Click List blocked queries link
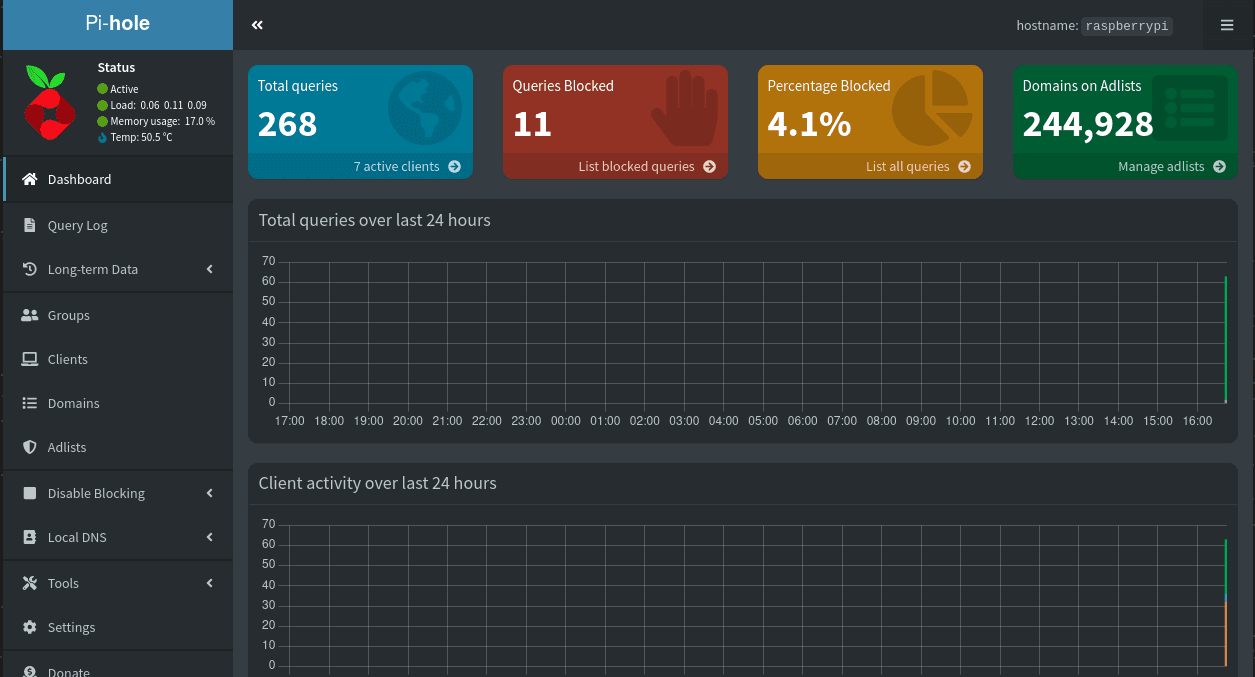The image size is (1255, 677). (x=646, y=167)
